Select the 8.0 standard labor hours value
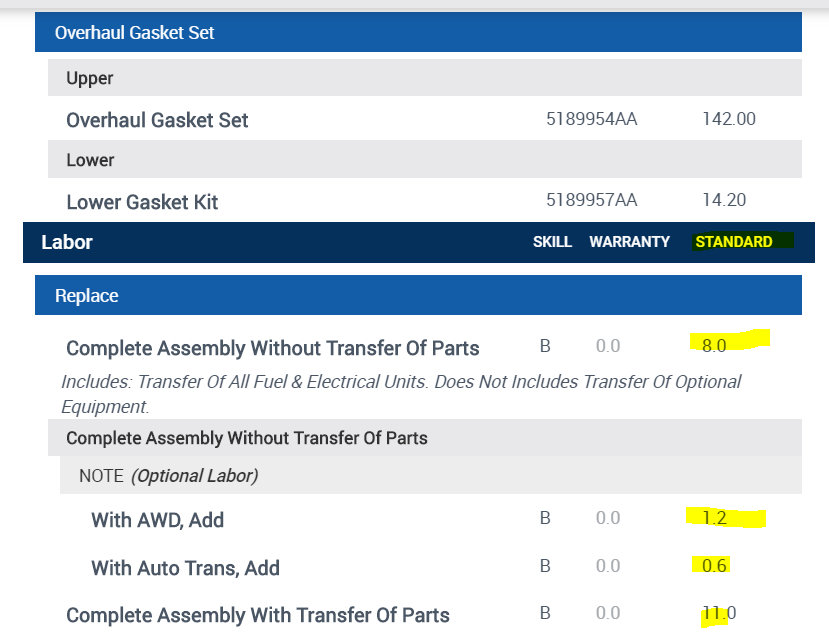Screen dimensions: 829x636 point(713,345)
